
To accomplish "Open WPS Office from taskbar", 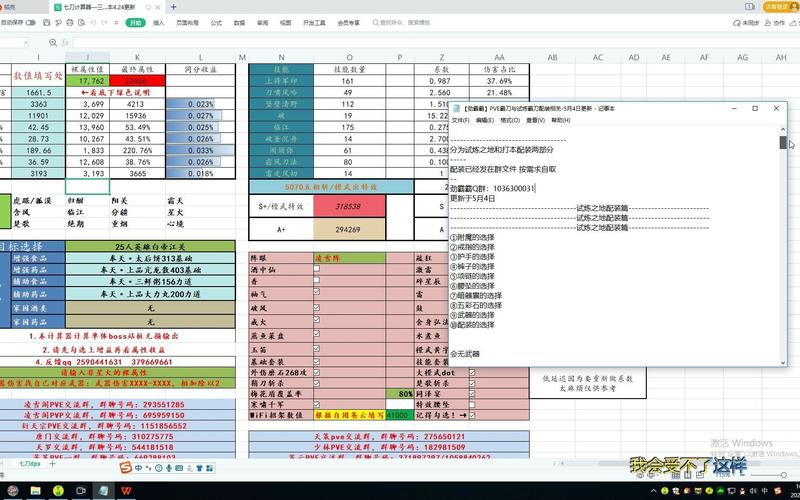I will coord(126,491).
